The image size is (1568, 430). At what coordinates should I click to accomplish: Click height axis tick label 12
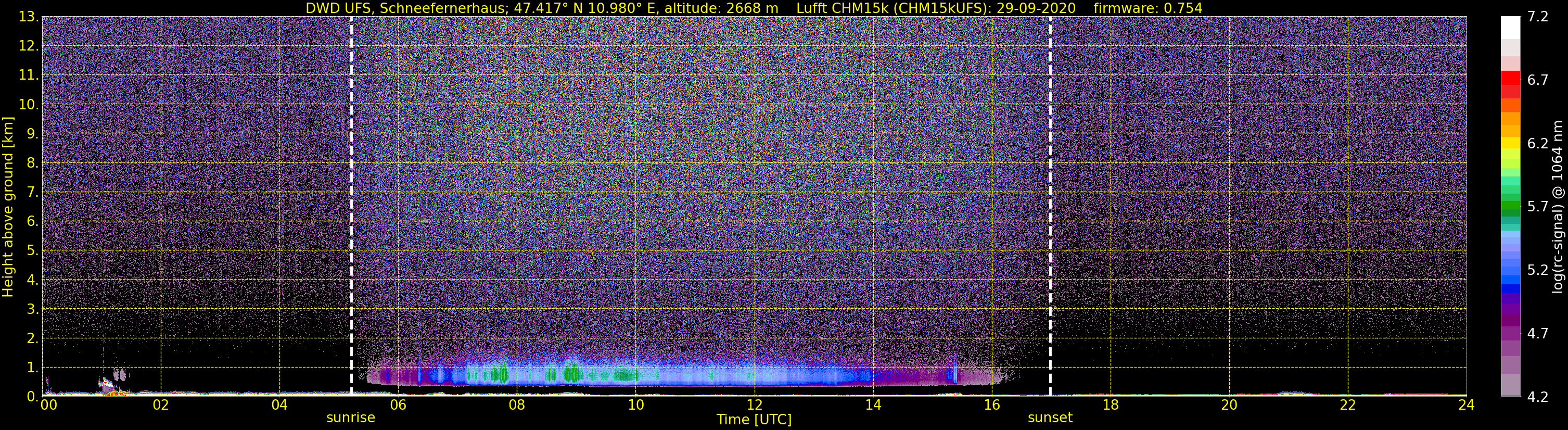[29, 46]
